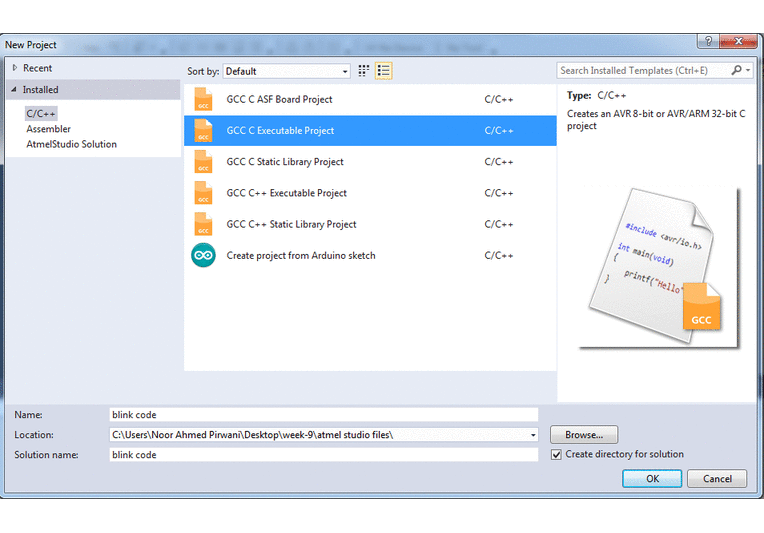Click the GCC C Executable Project file icon
The width and height of the screenshot is (764, 533).
(x=203, y=131)
